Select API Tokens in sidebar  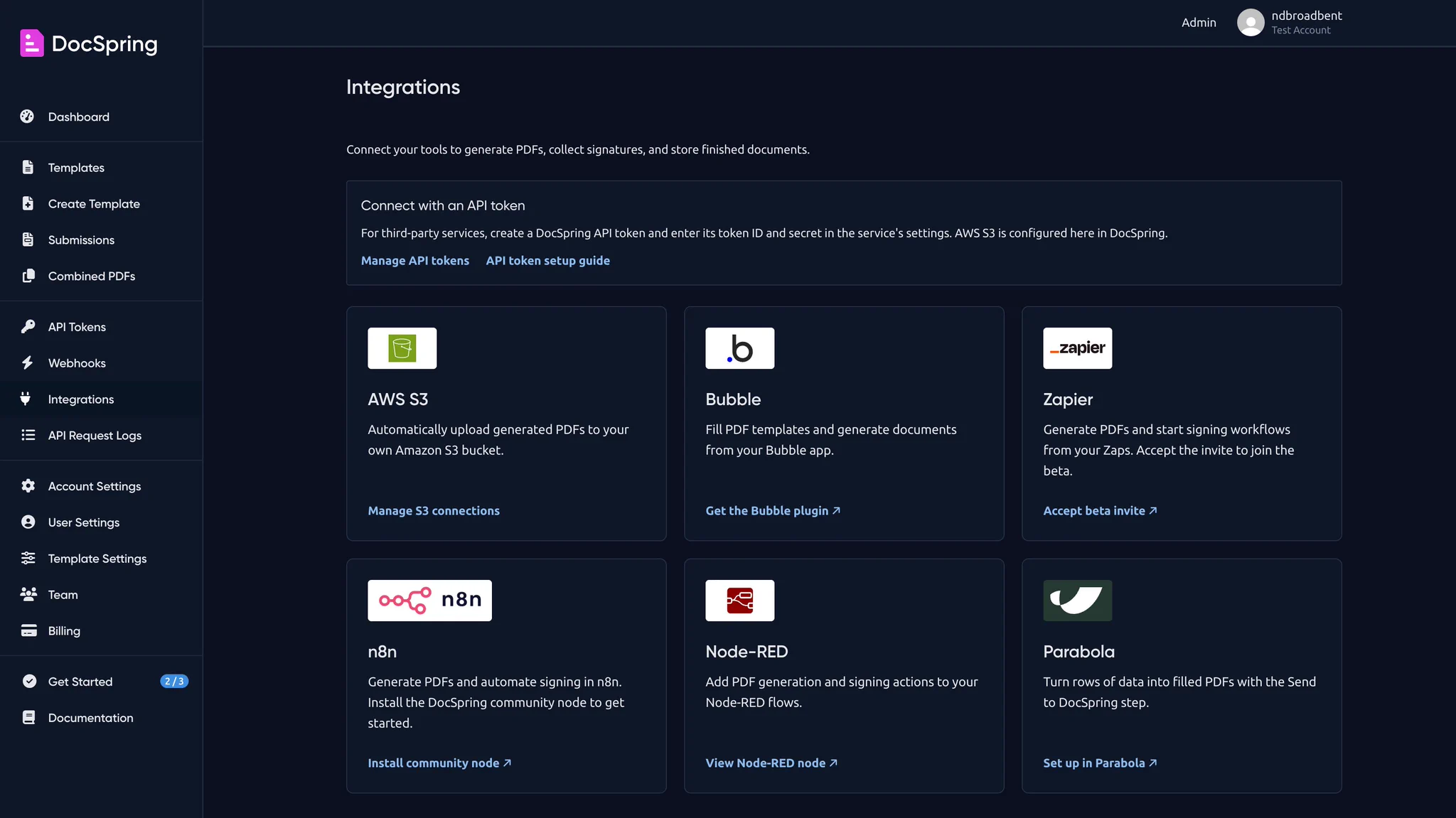tap(101, 326)
